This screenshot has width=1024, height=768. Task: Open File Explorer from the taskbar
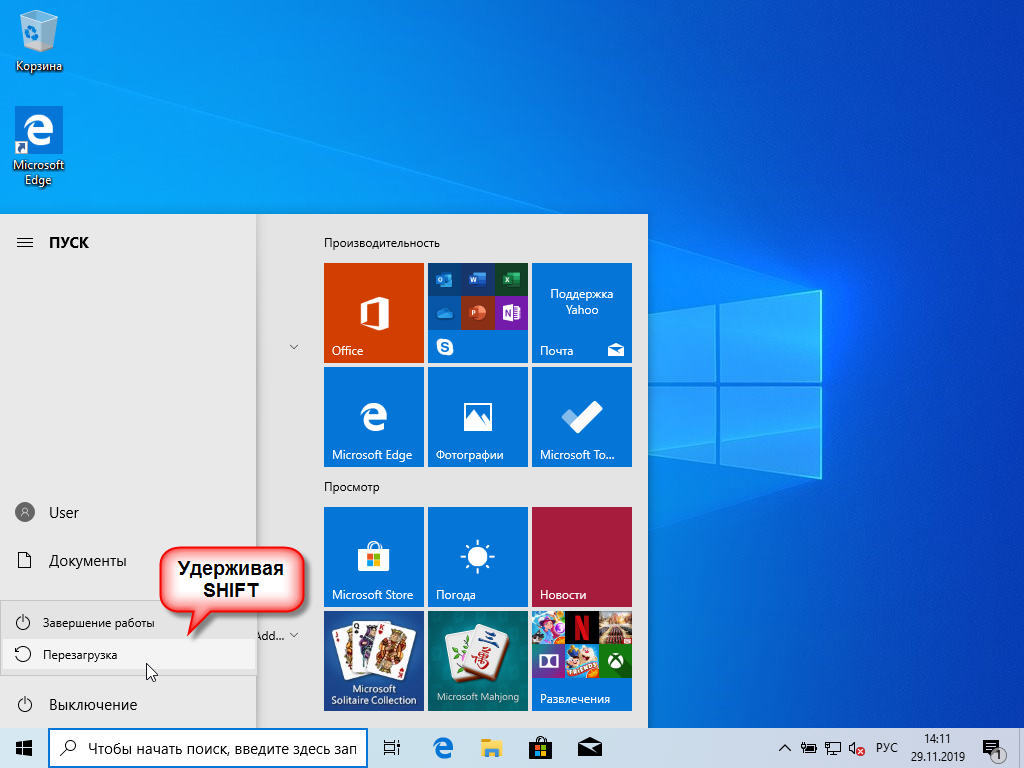492,748
